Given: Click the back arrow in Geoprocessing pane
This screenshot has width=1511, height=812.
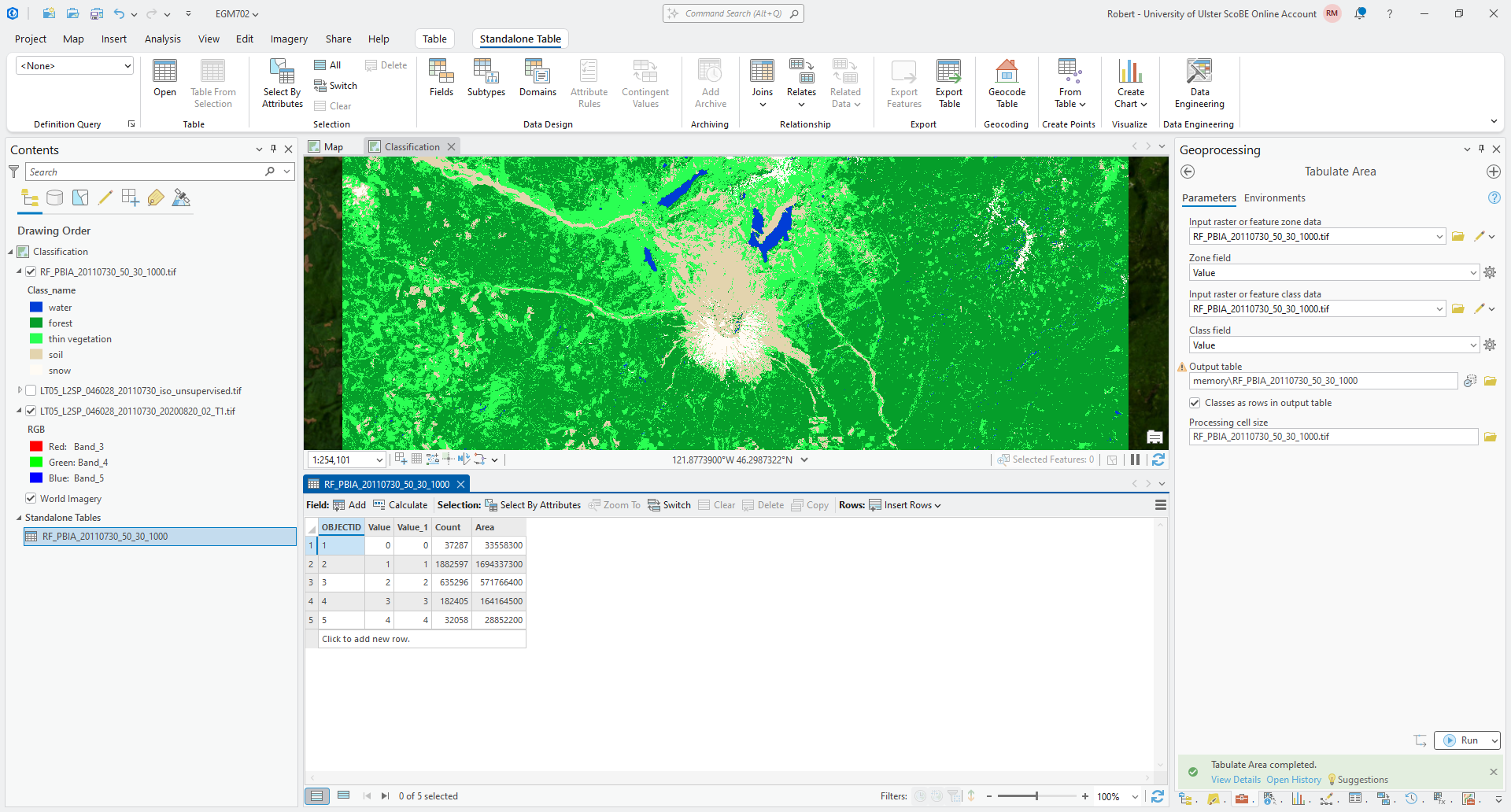Looking at the screenshot, I should point(1188,172).
